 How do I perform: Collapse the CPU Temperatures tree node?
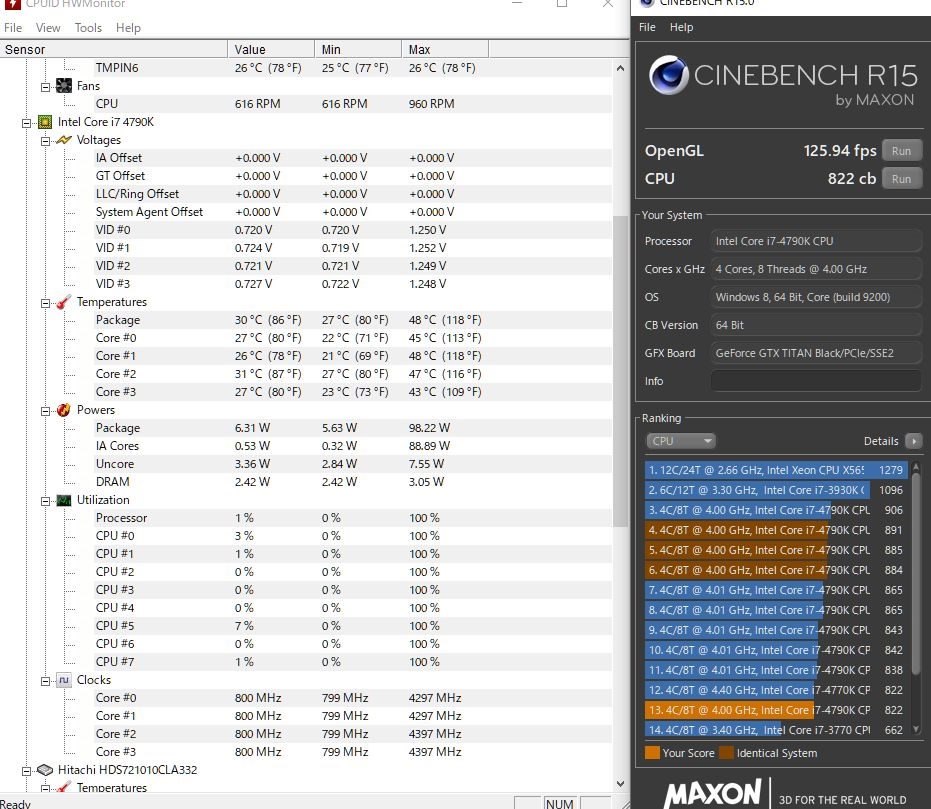(x=45, y=303)
